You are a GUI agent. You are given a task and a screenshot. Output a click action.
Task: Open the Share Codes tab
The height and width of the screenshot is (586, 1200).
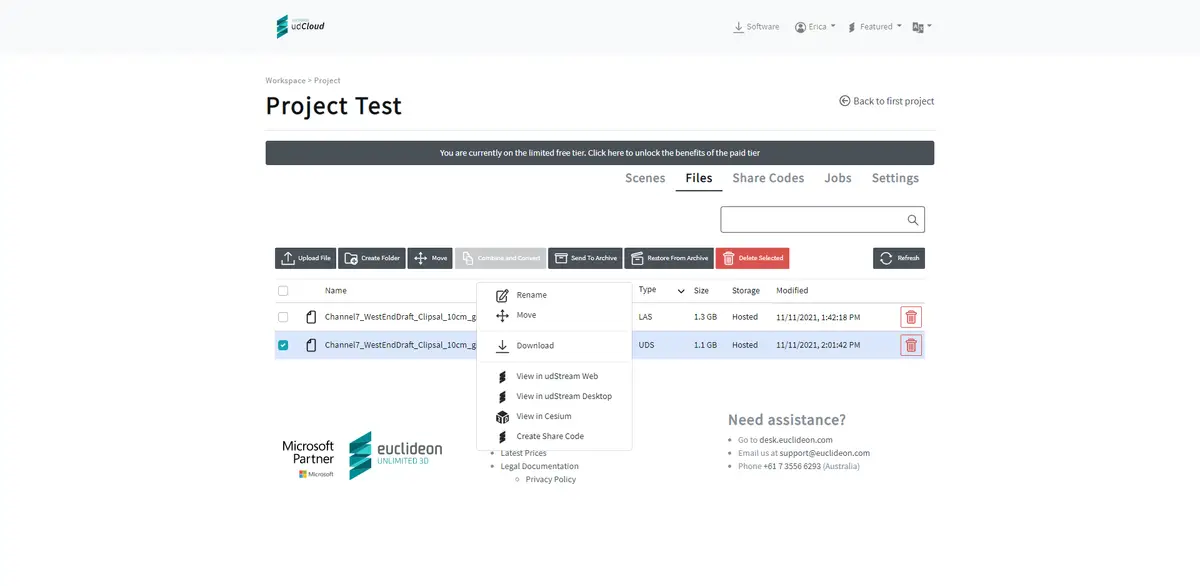(x=768, y=178)
